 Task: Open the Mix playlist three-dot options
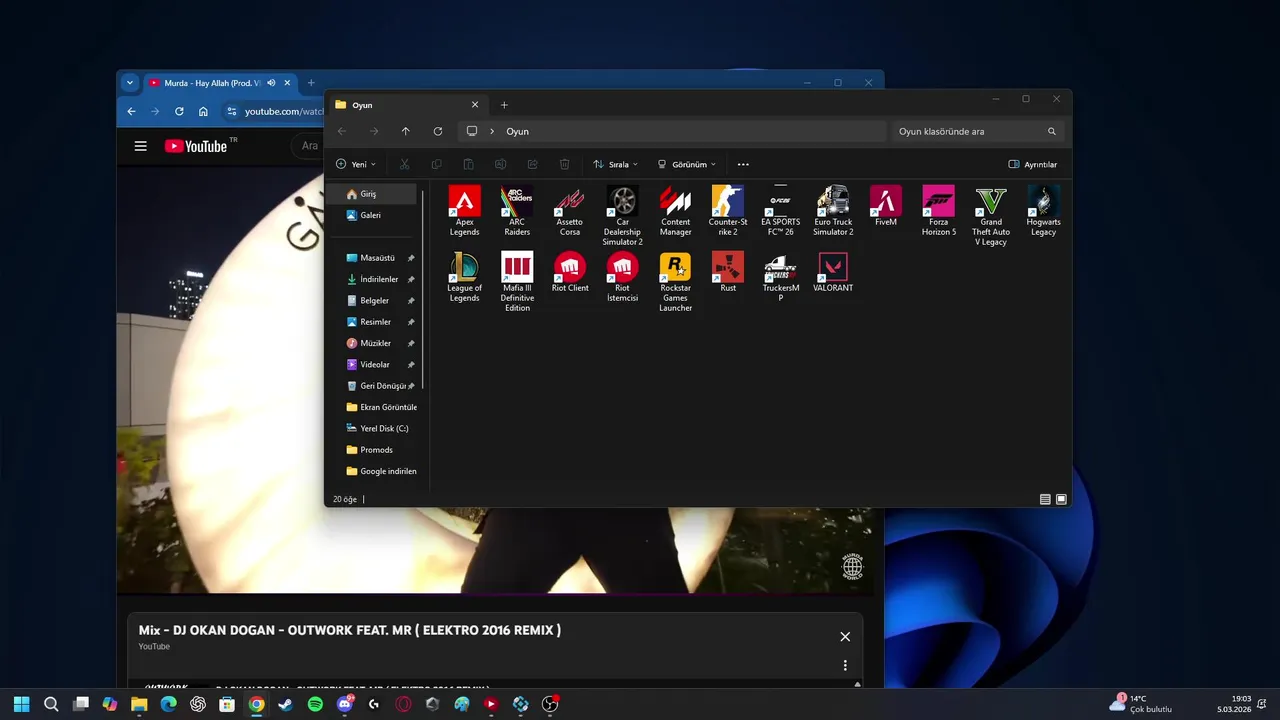tap(845, 665)
